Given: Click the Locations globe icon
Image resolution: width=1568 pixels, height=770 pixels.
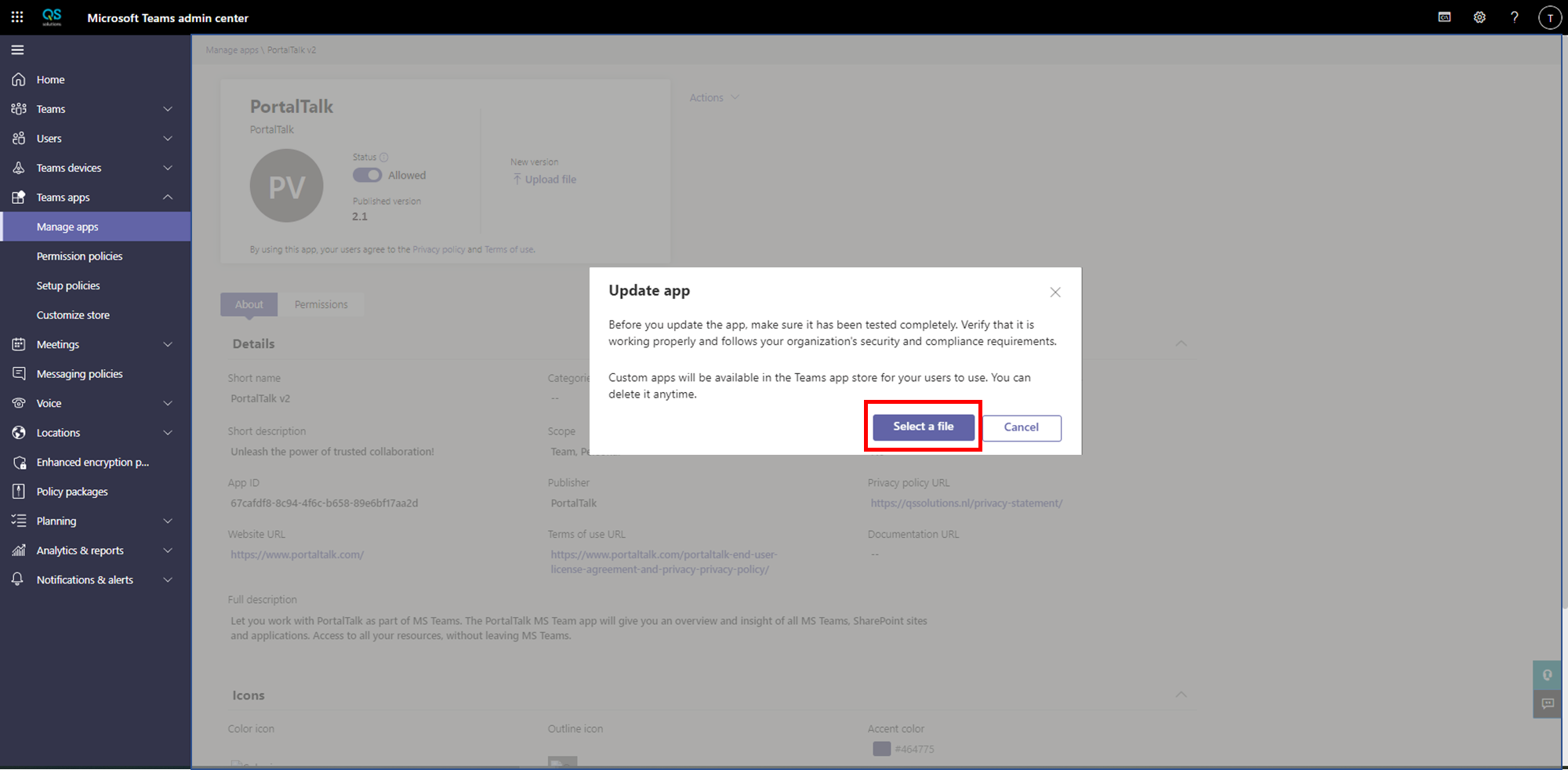Looking at the screenshot, I should pos(19,432).
